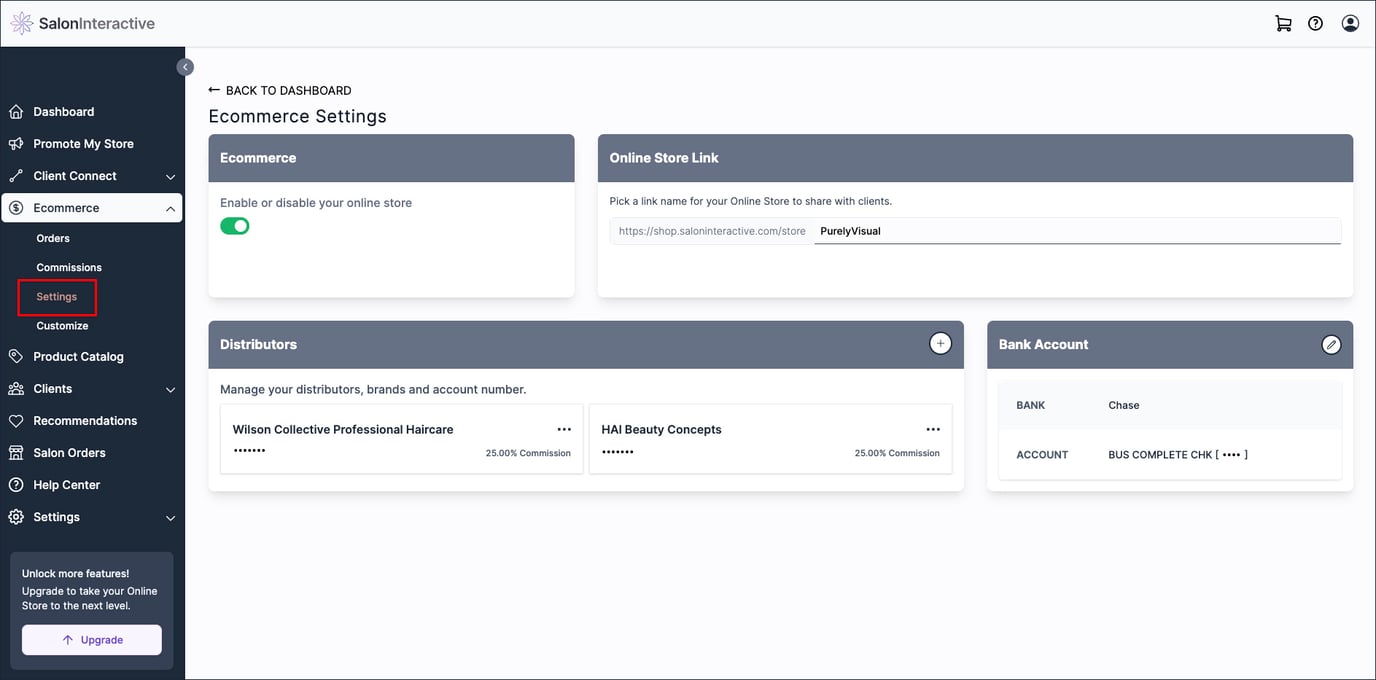Open the Salon Orders icon
1376x680 pixels.
point(14,452)
